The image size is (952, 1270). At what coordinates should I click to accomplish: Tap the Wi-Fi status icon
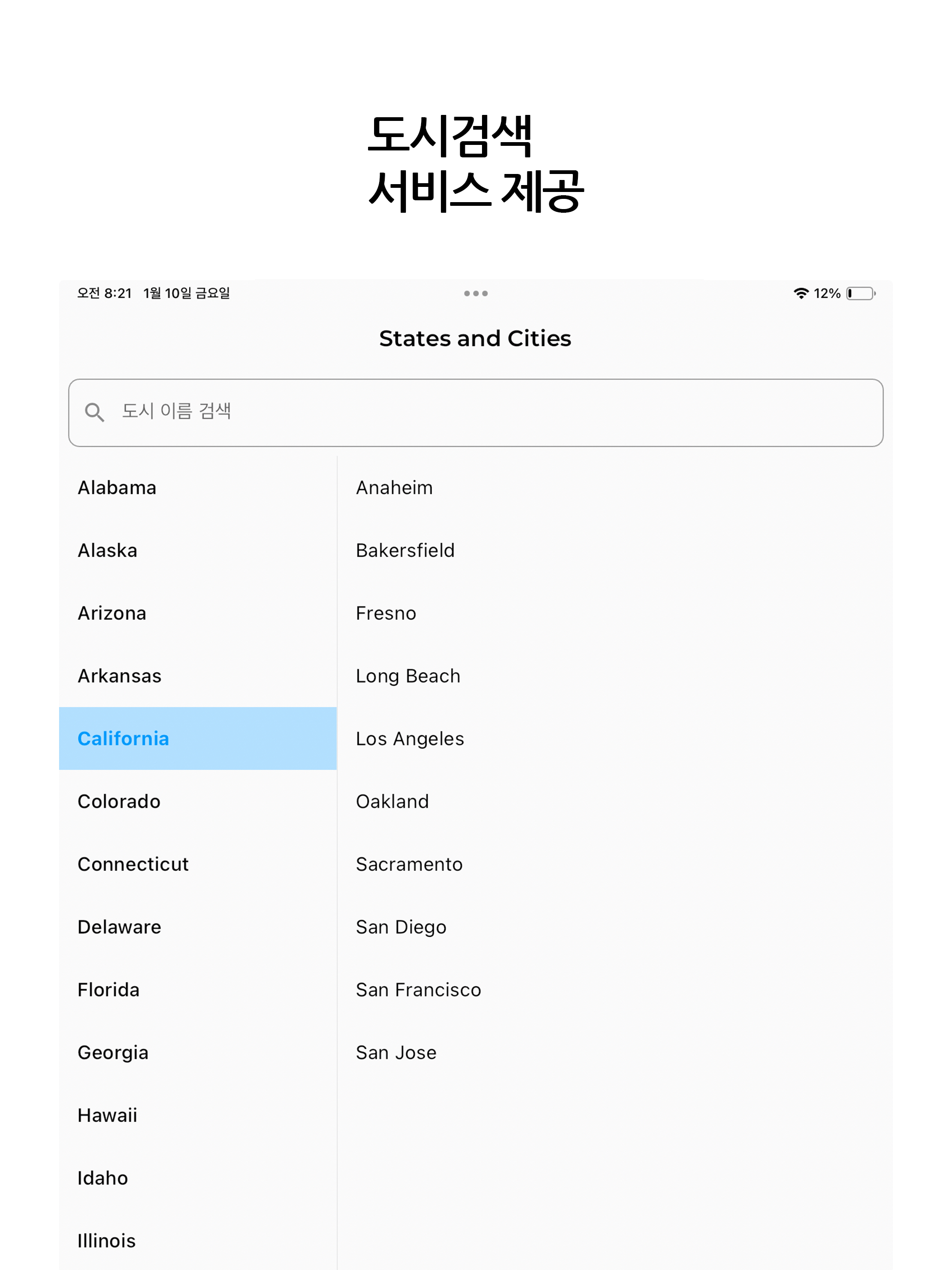801,294
